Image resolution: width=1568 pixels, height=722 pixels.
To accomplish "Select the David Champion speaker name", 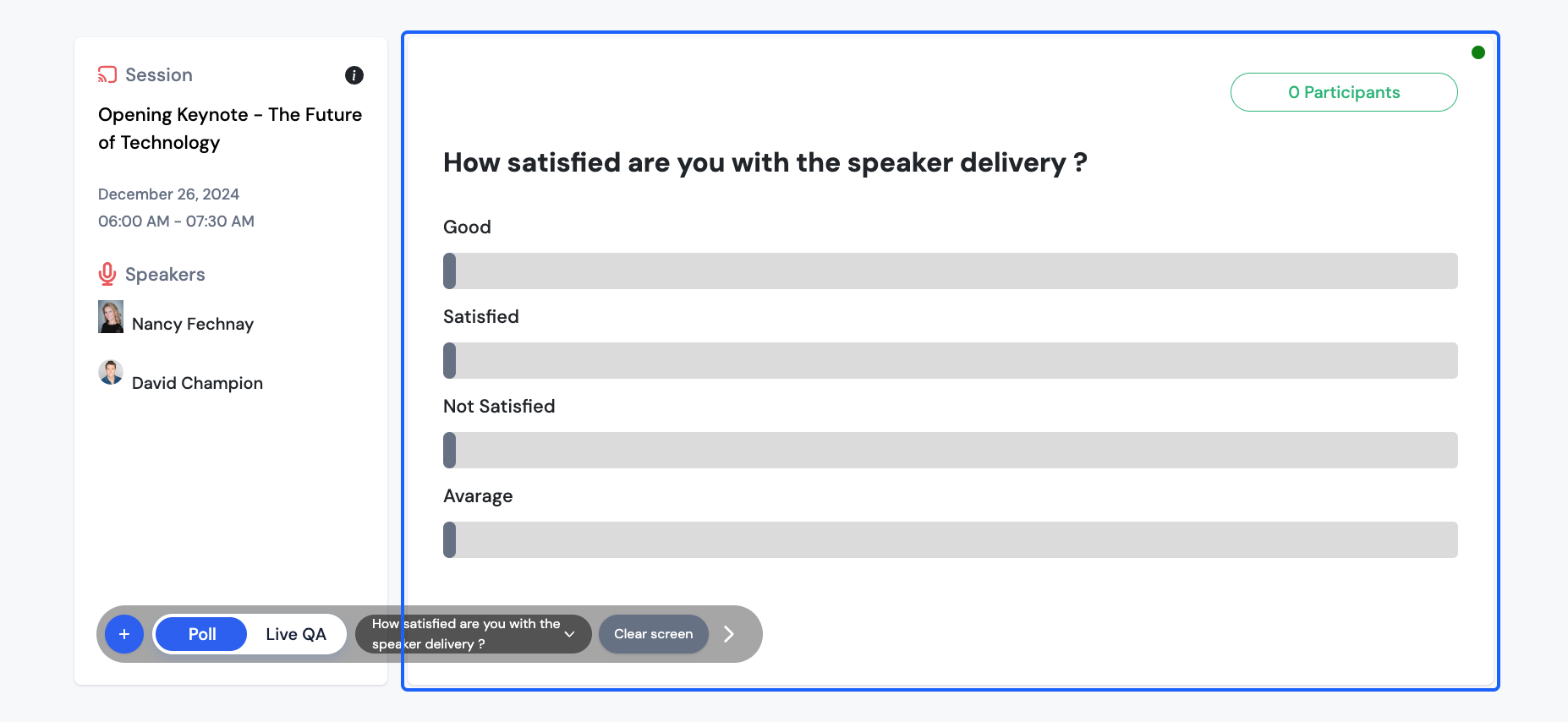I will click(x=197, y=383).
